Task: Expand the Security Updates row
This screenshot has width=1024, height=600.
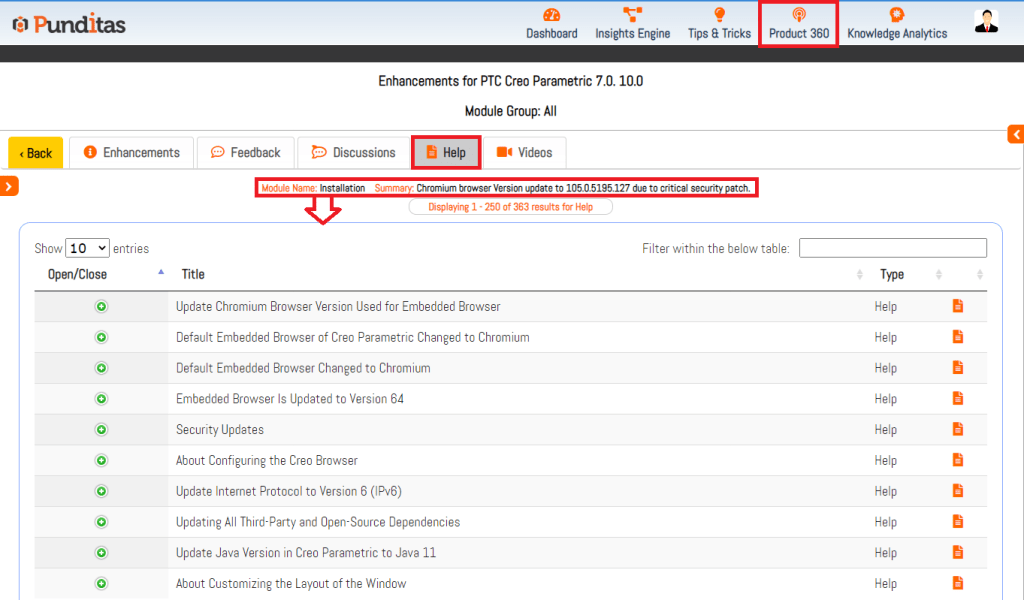Action: [101, 430]
